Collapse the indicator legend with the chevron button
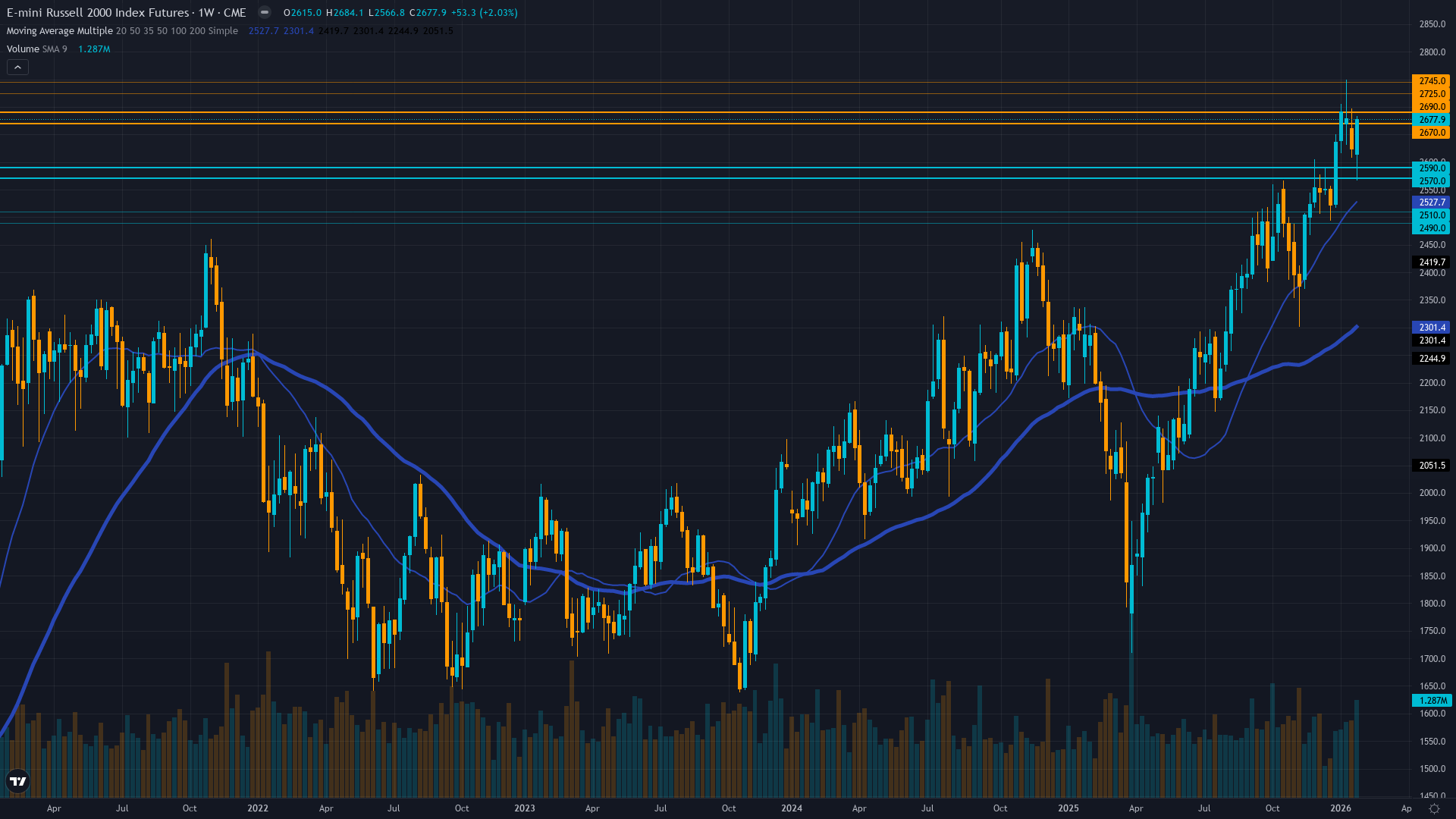Screen dimensions: 1456x819 [x=17, y=67]
